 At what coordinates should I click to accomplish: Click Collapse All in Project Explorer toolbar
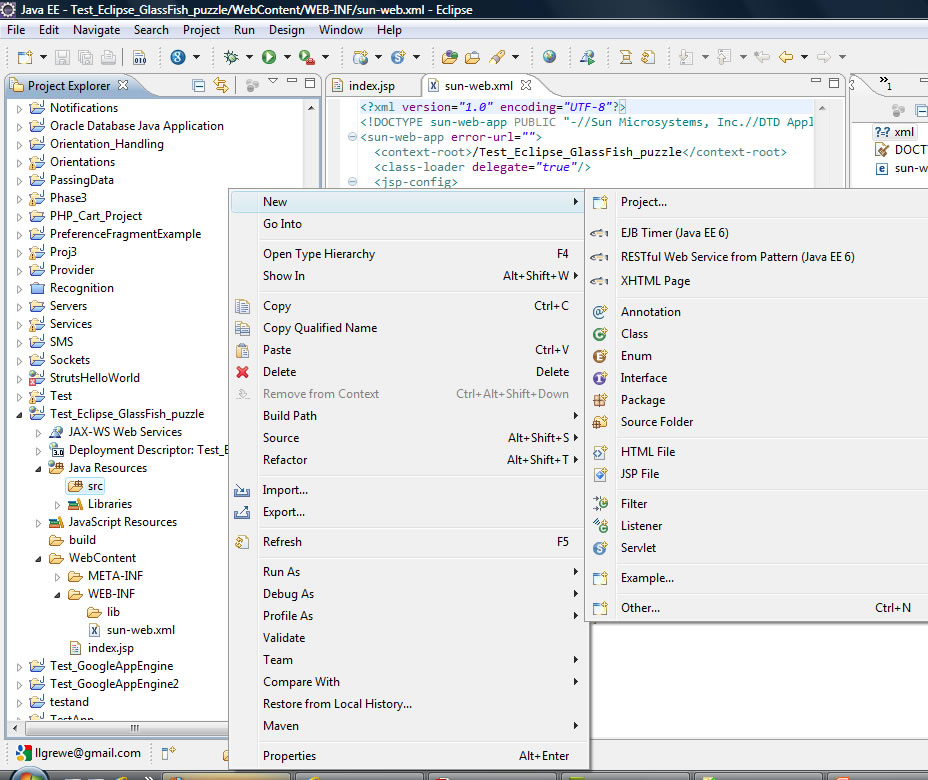click(x=198, y=86)
